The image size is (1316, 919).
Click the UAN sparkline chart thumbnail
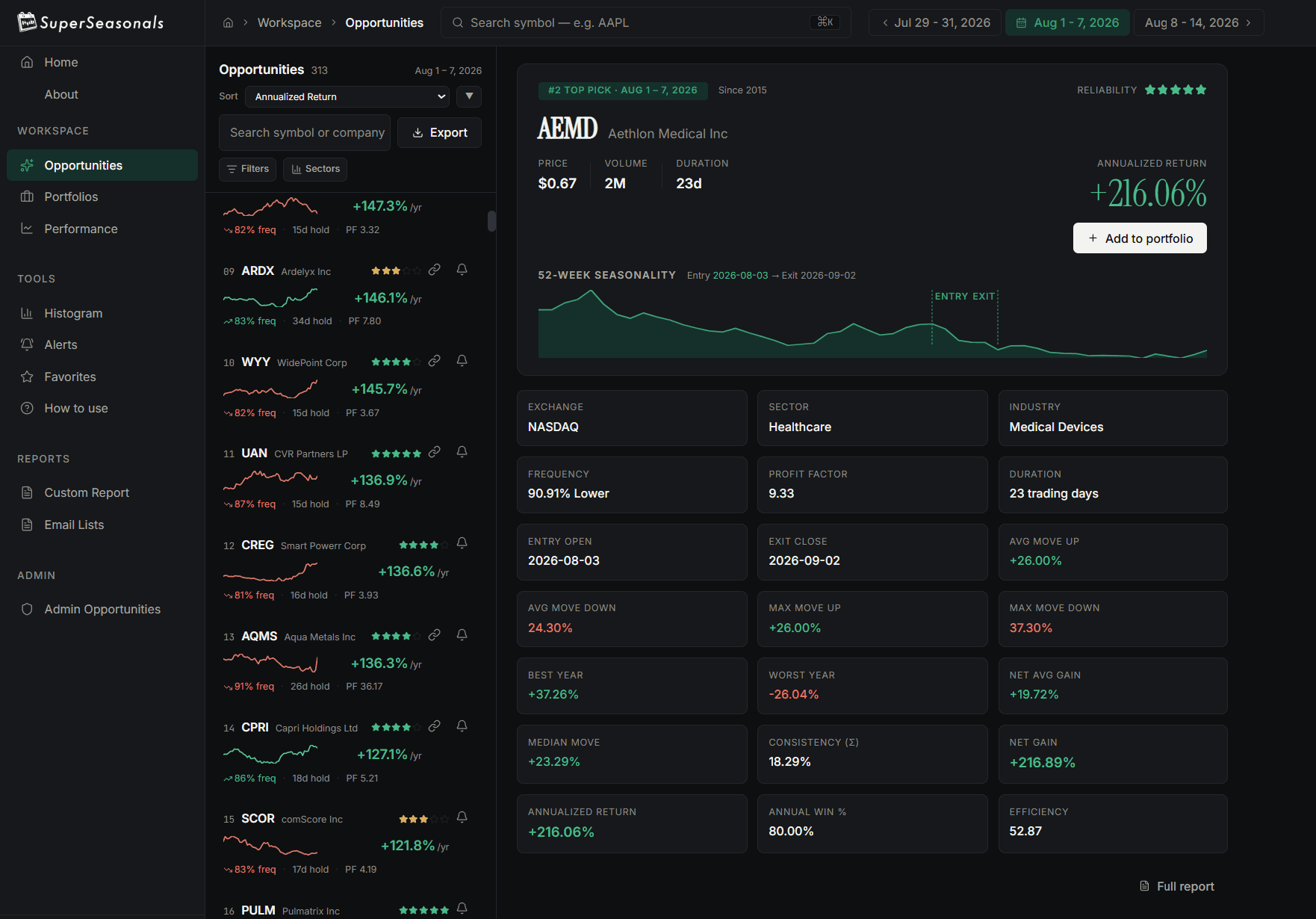click(x=270, y=480)
